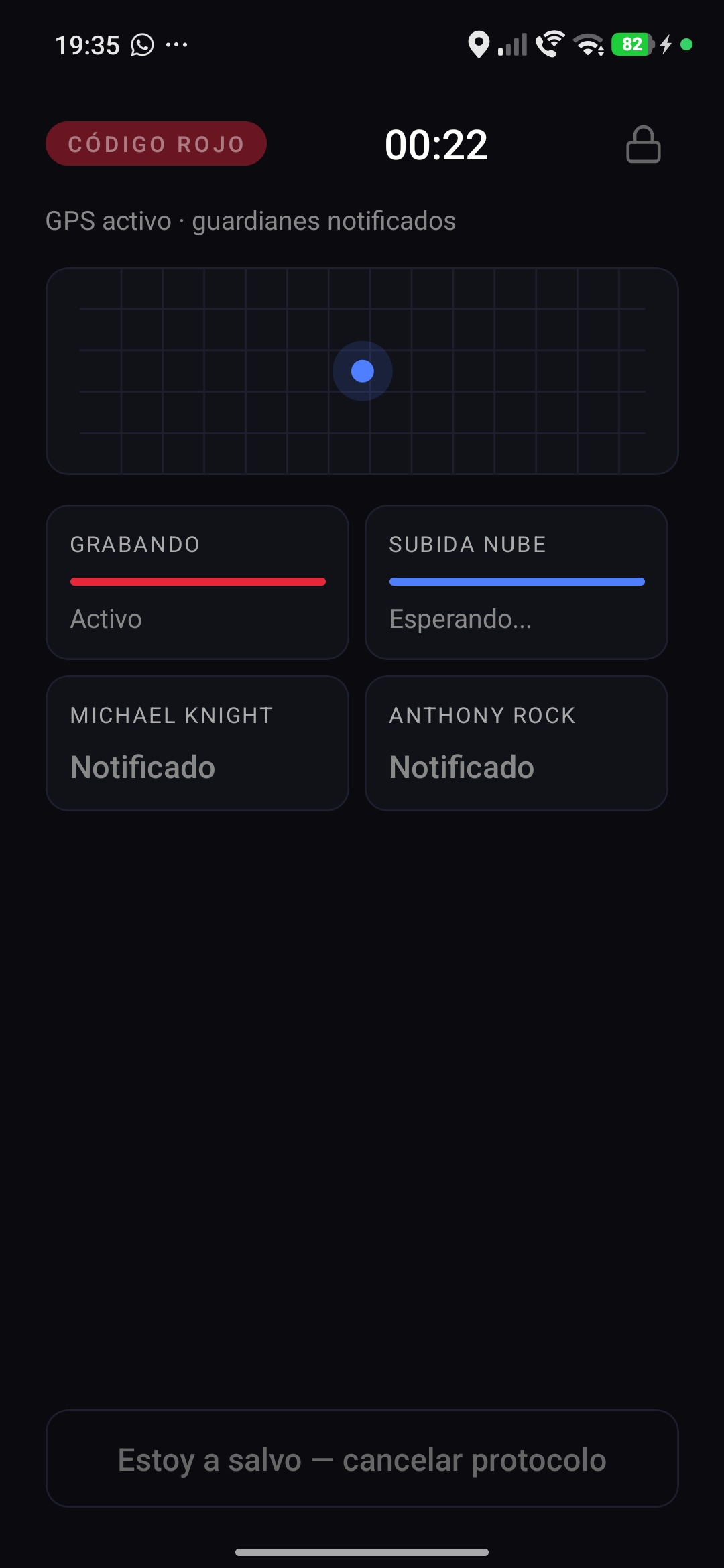Tap the three-dot notification overflow icon
Viewport: 724px width, 1568px height.
pos(177,45)
